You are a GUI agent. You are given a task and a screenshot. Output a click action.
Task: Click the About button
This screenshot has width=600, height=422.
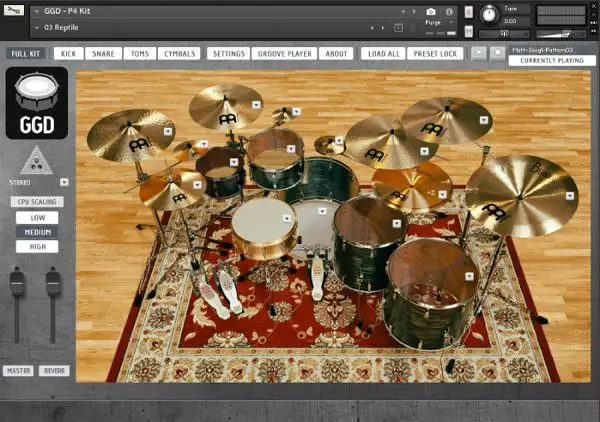pos(337,53)
